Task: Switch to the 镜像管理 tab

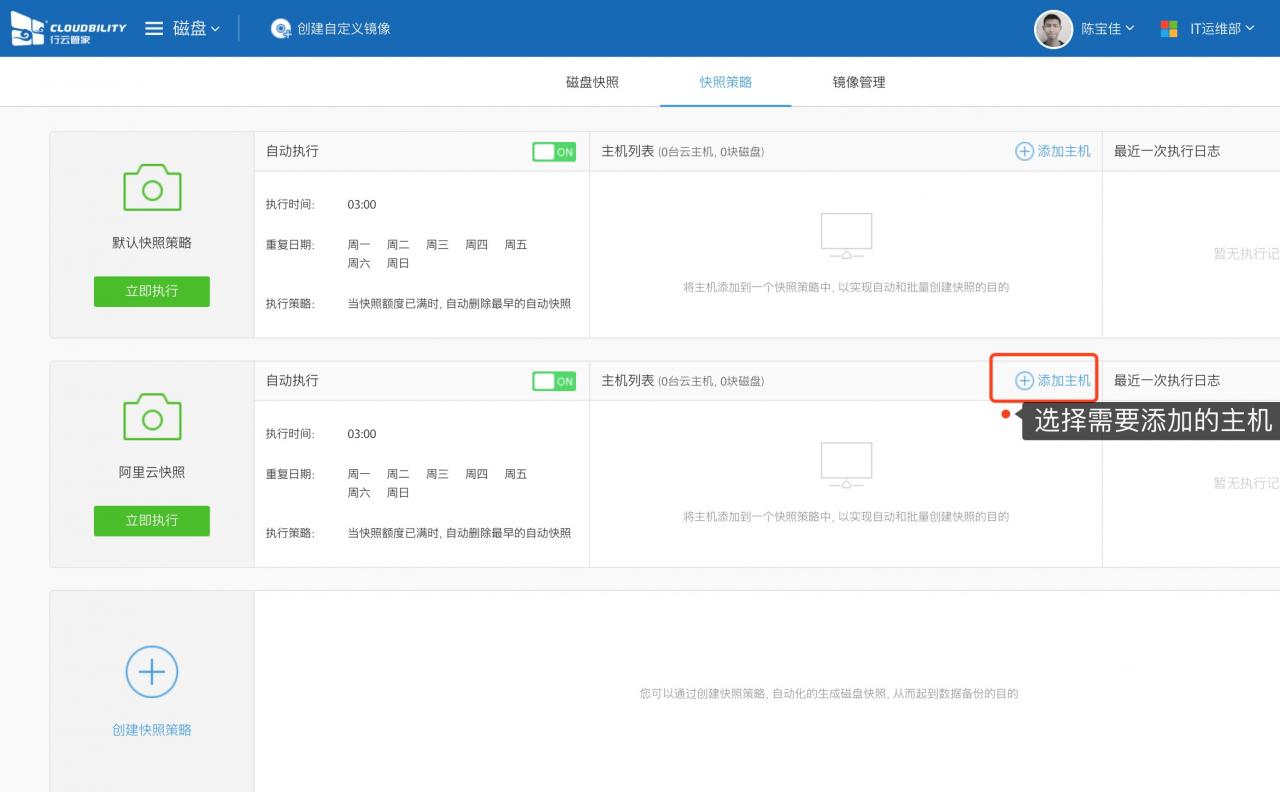Action: coord(858,82)
